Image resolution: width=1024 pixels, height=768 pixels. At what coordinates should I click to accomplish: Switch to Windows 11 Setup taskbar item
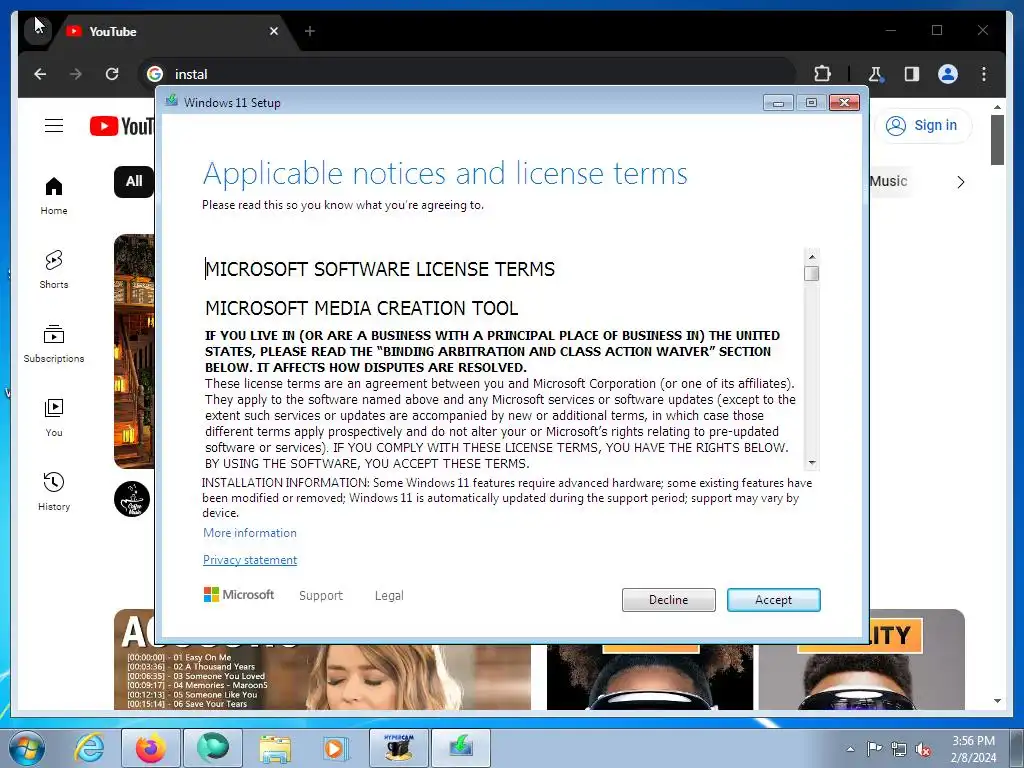pyautogui.click(x=461, y=748)
